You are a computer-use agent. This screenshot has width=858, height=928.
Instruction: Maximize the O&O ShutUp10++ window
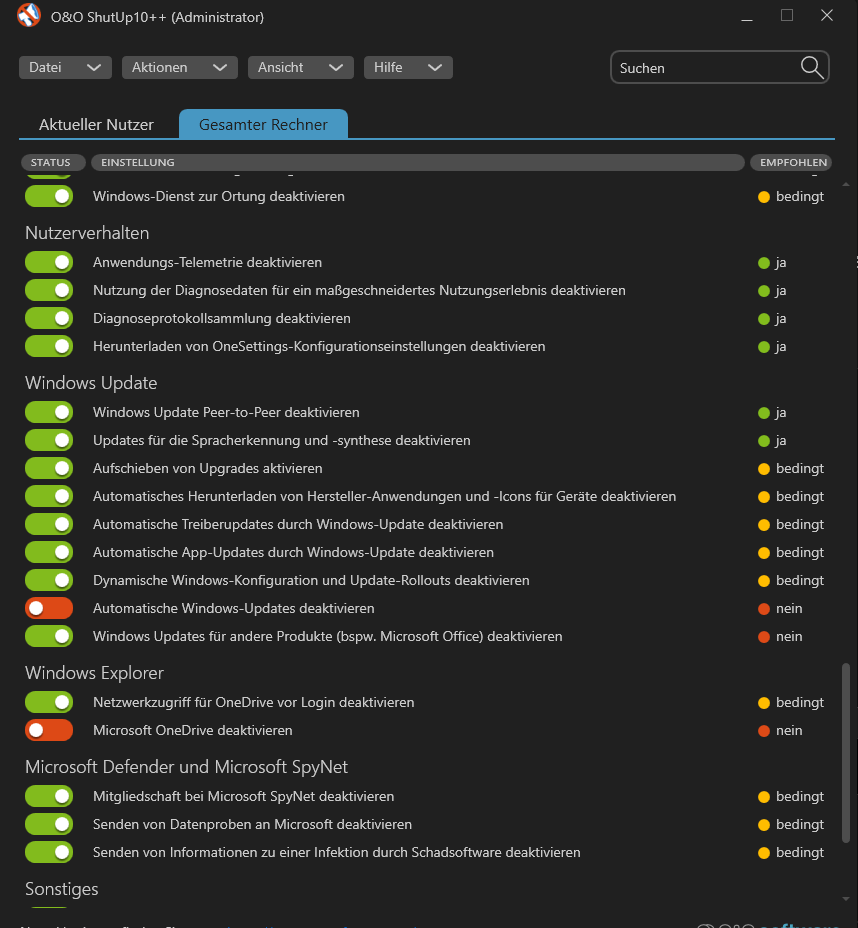click(x=787, y=15)
